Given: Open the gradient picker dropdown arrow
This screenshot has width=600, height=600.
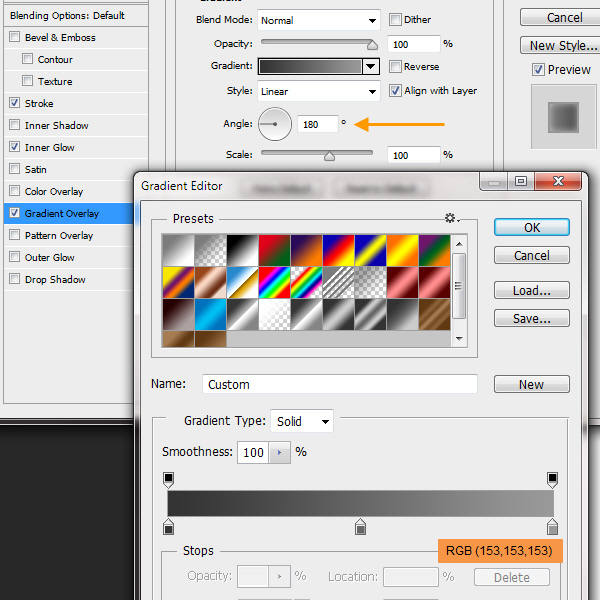Looking at the screenshot, I should (371, 67).
